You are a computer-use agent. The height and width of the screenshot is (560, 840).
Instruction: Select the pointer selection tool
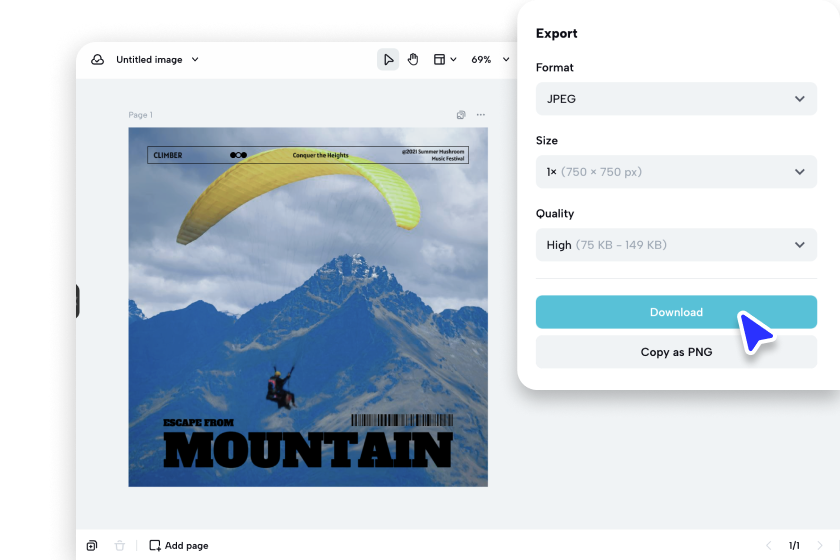pos(387,60)
